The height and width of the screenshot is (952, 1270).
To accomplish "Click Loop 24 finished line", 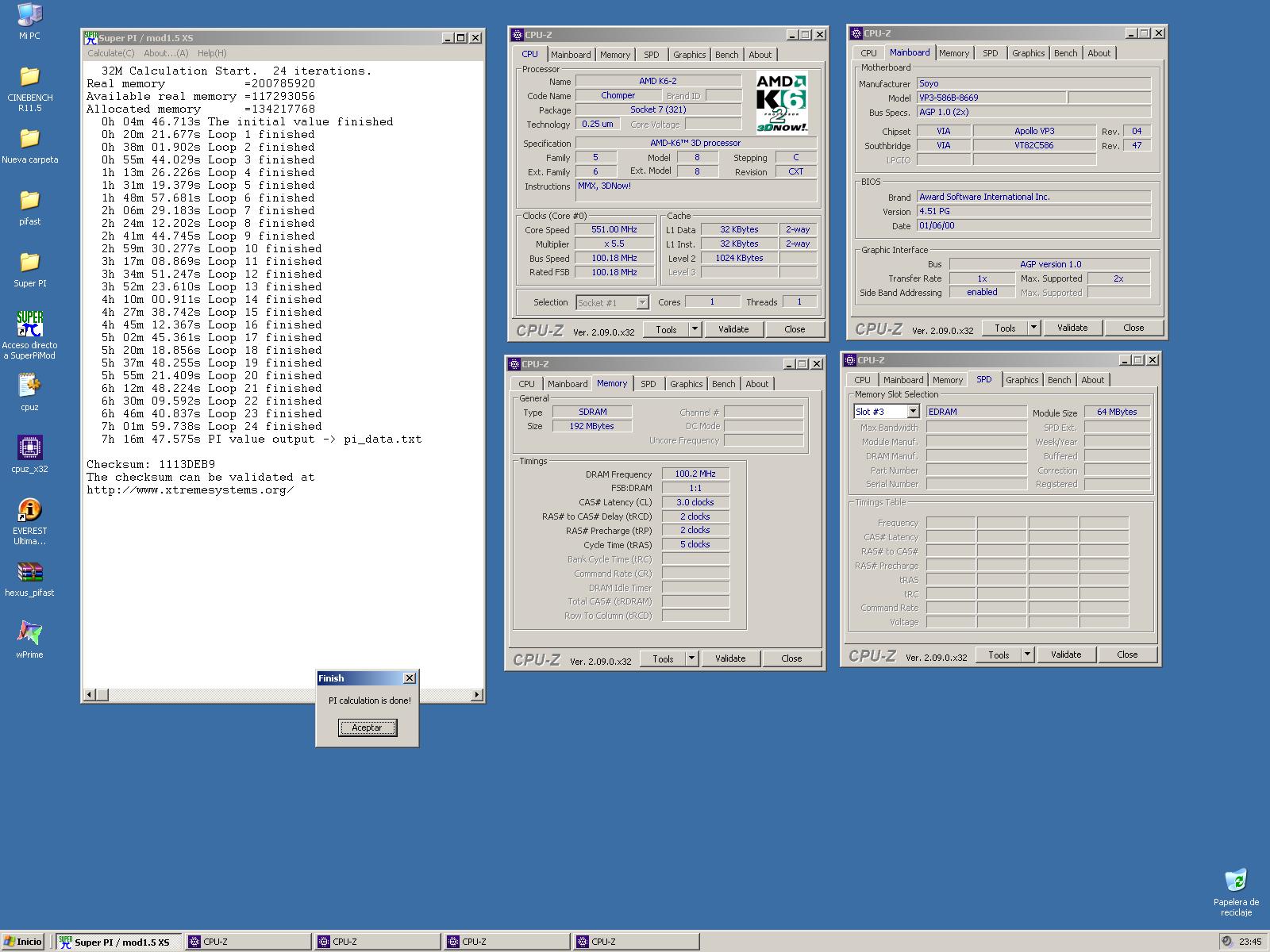I will 211,426.
